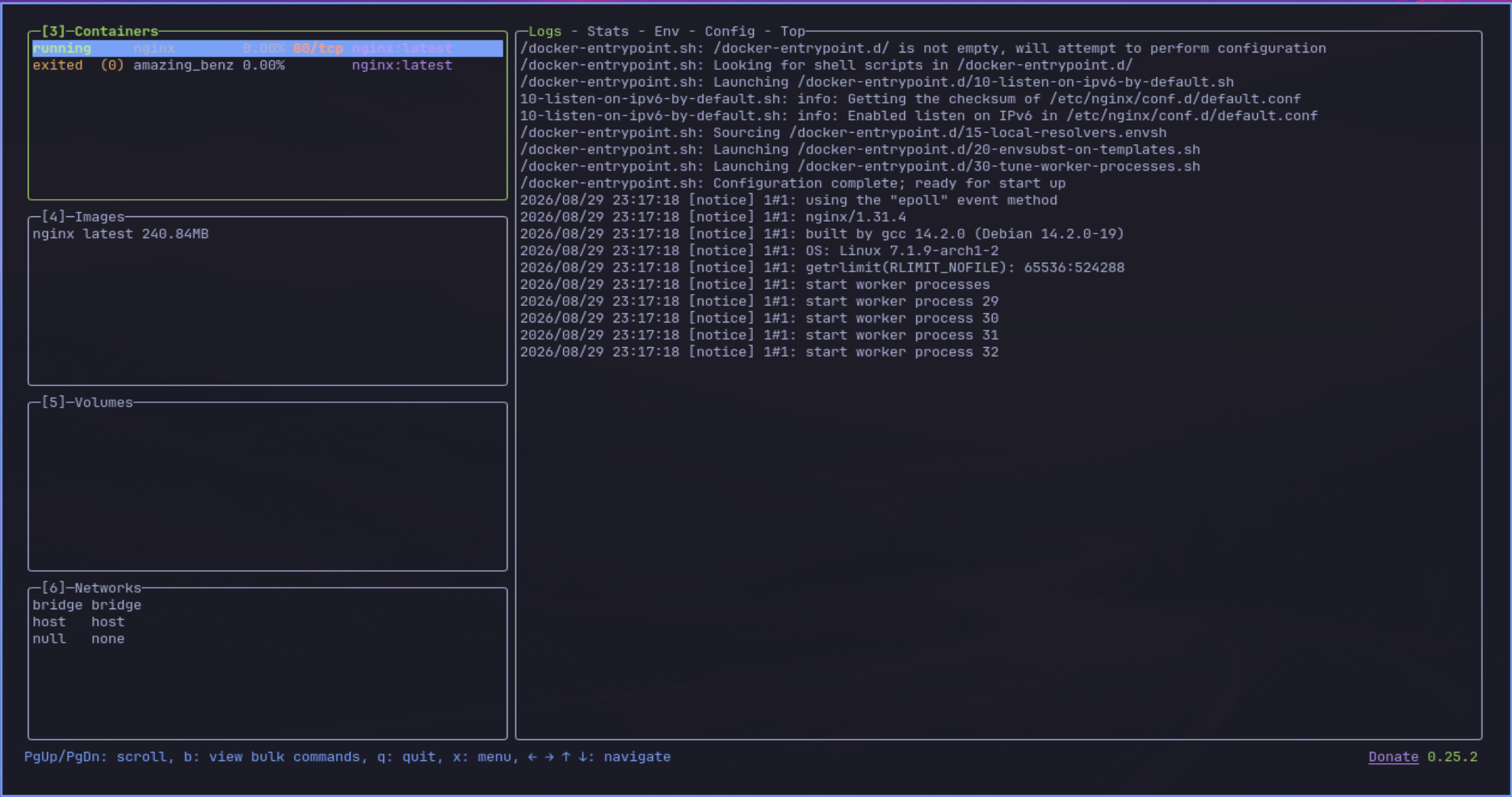The image size is (1512, 797).
Task: Click the 'PgUp/PgDn: scroll' hint
Action: pos(96,757)
